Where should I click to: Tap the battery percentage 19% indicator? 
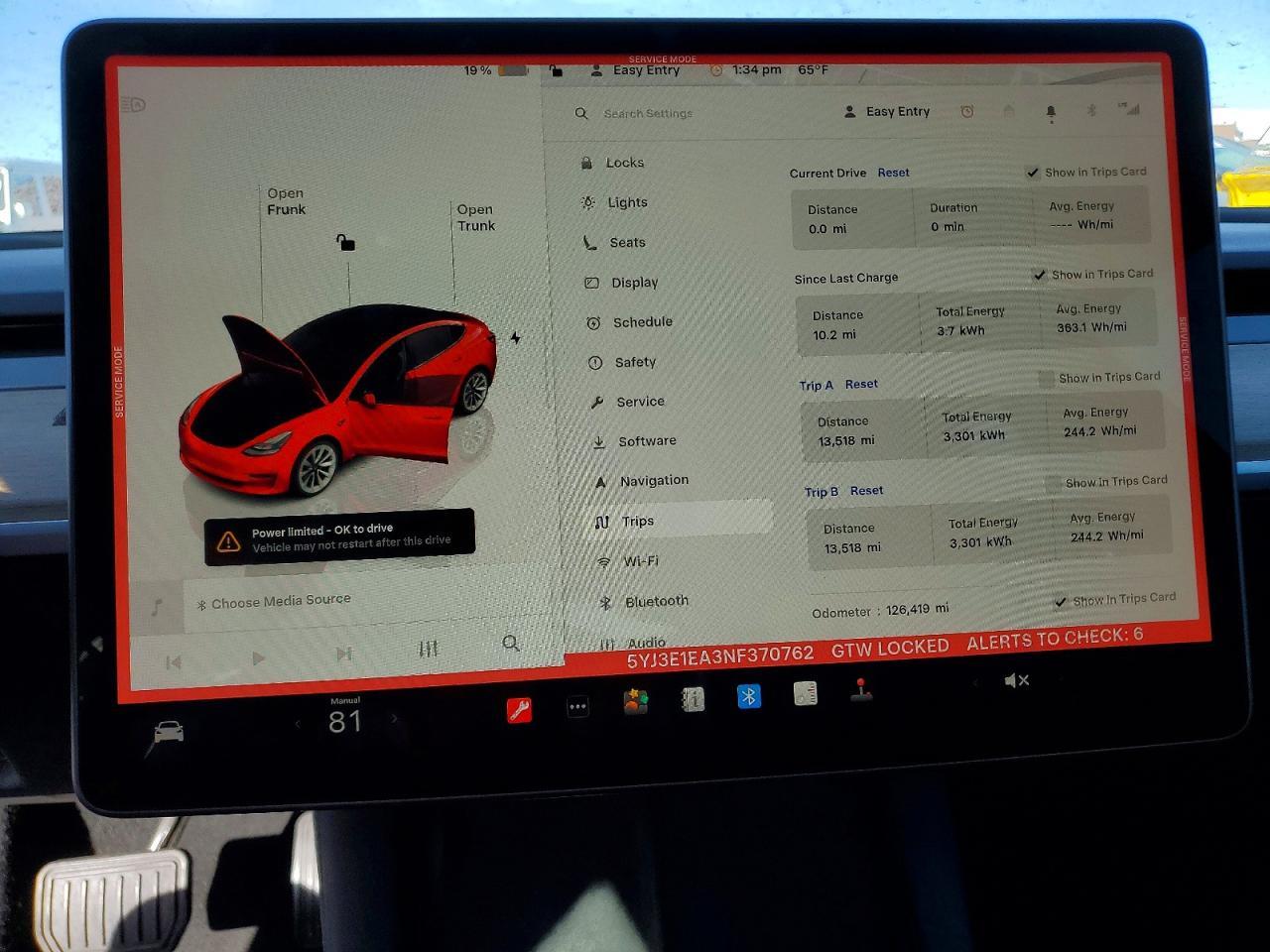point(494,70)
